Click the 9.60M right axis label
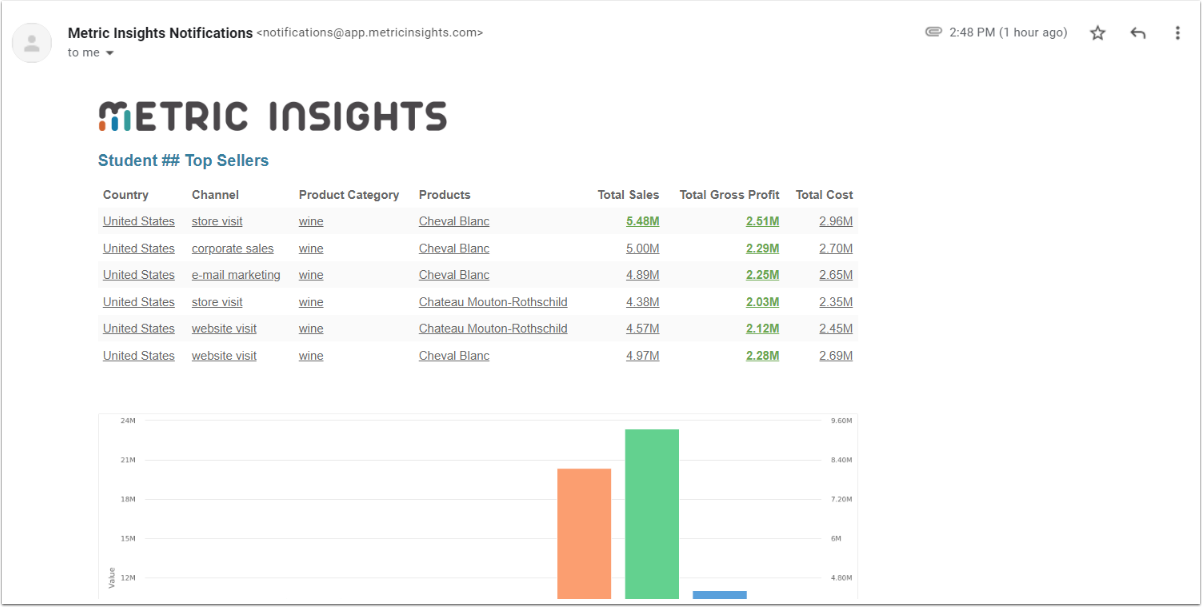 coord(842,421)
